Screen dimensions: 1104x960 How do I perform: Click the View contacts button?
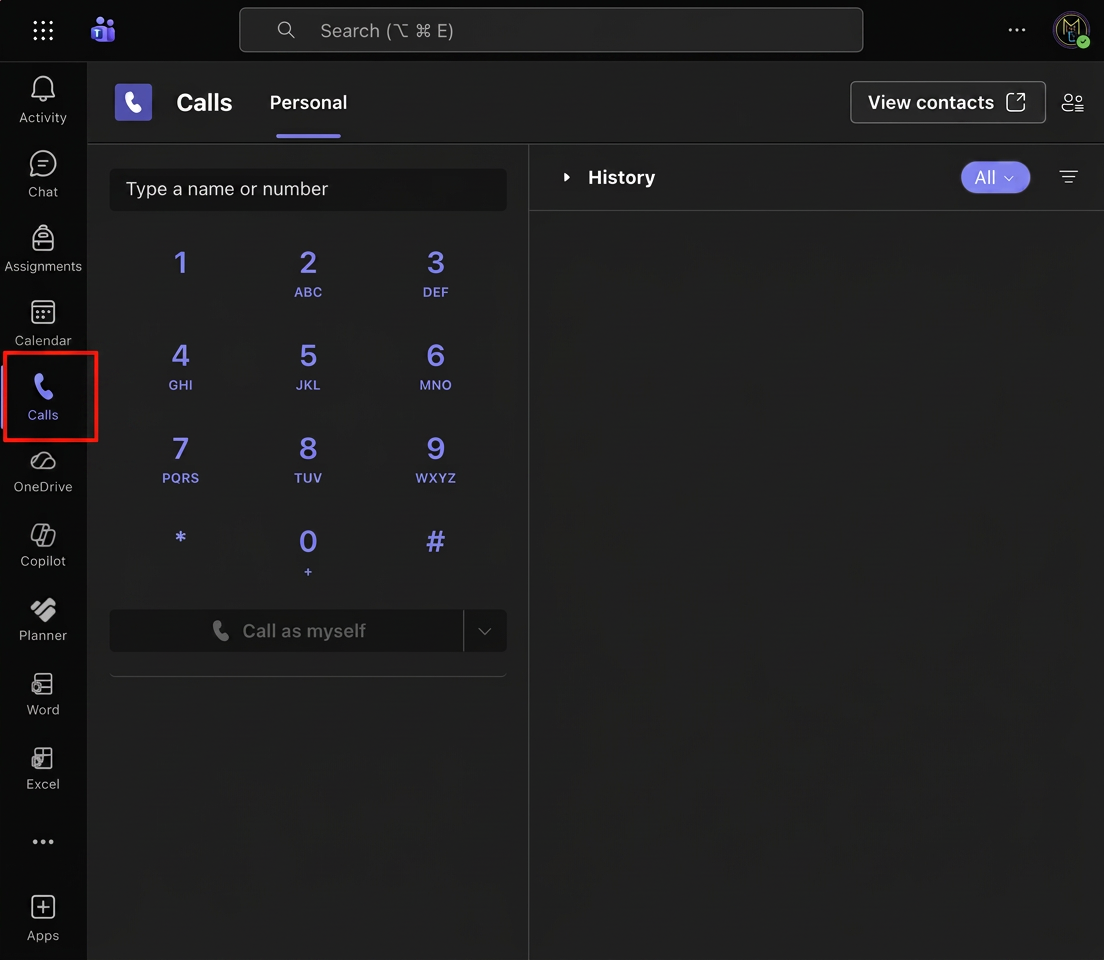(x=948, y=103)
